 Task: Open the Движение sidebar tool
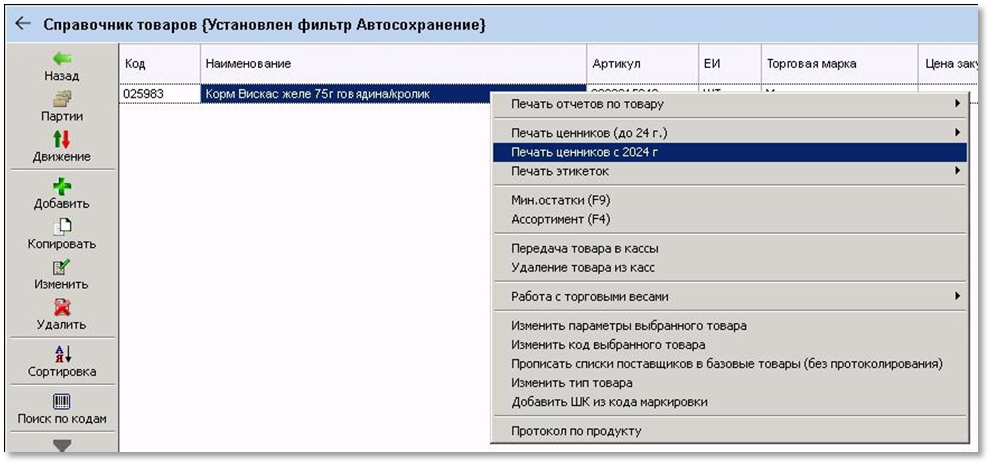(x=62, y=140)
